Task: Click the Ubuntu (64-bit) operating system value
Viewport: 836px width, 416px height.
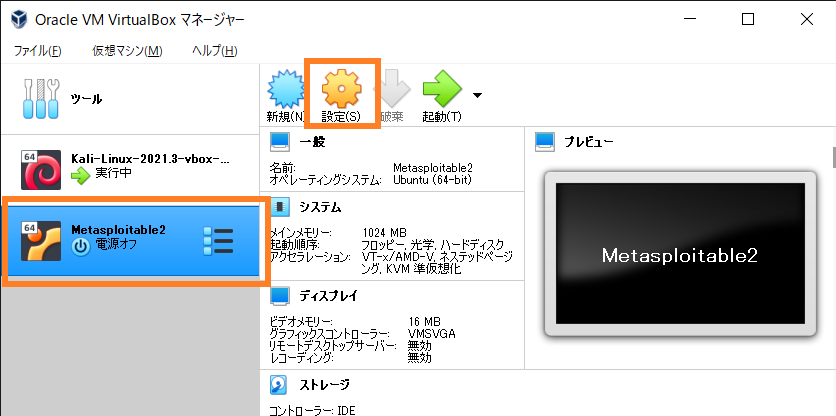Action: coord(432,180)
